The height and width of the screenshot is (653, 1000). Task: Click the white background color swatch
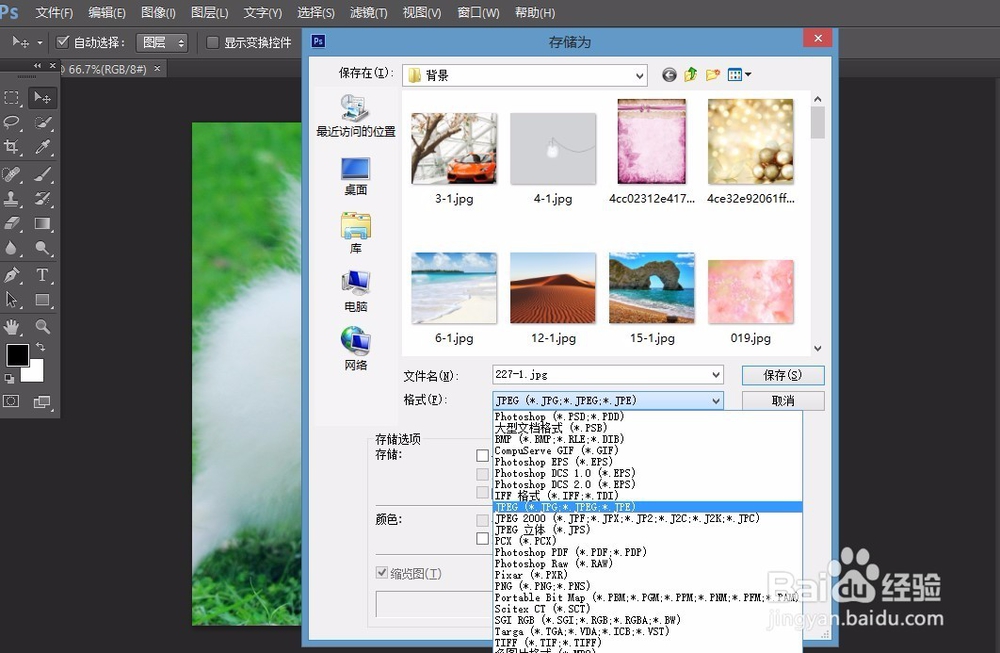tap(36, 374)
